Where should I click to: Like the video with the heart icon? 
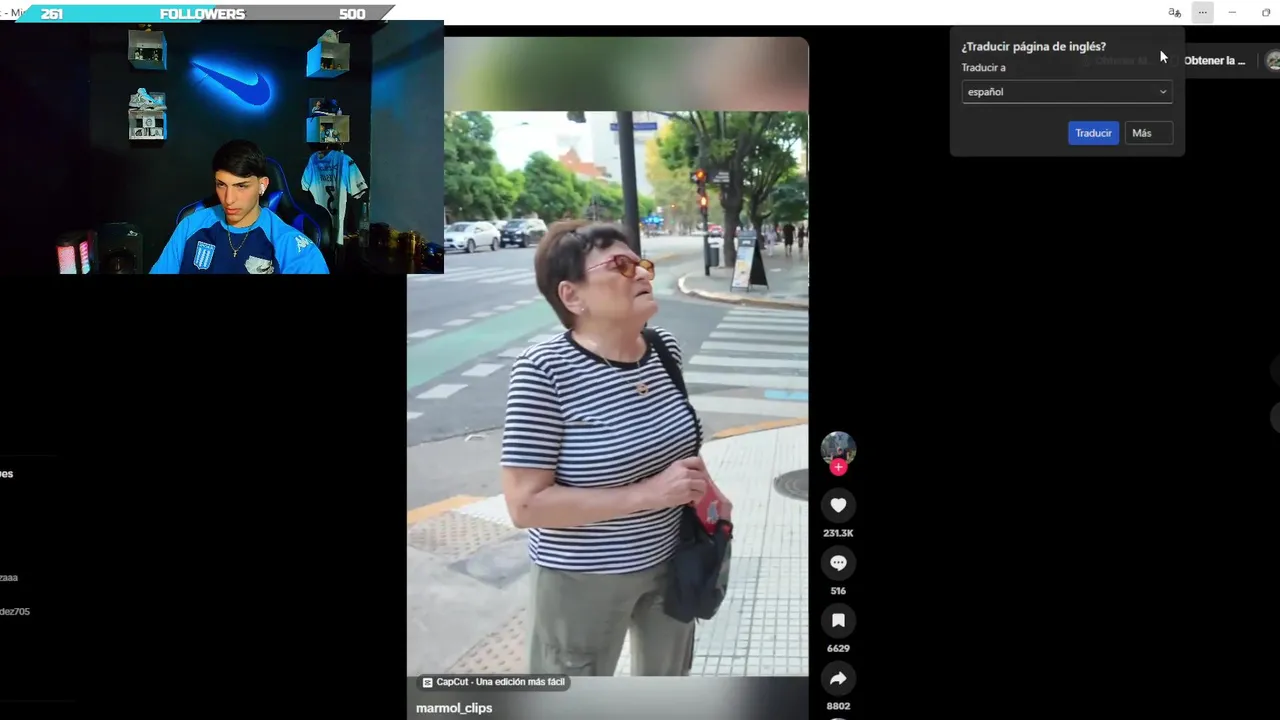[838, 505]
